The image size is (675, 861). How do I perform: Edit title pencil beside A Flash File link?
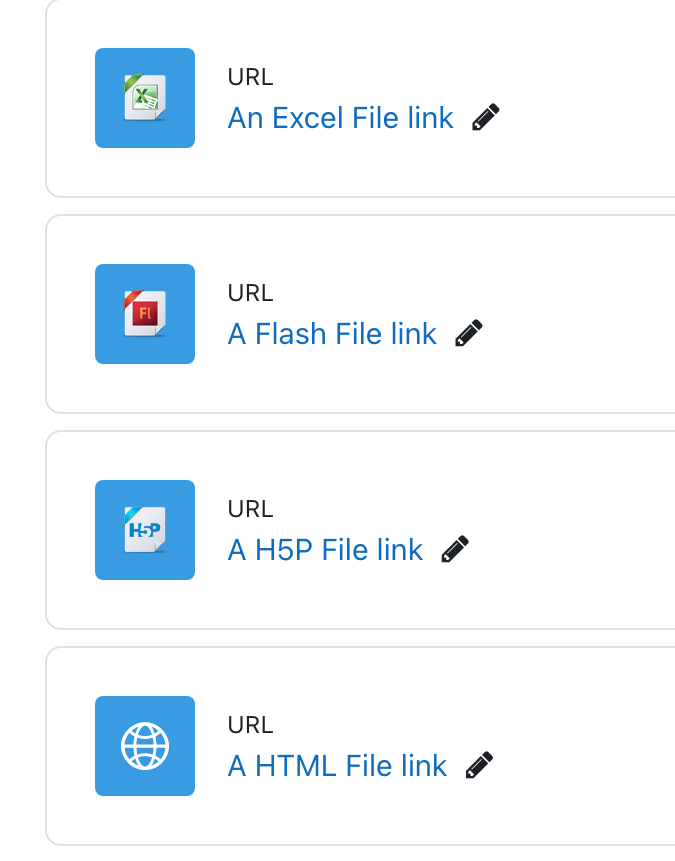coord(469,333)
